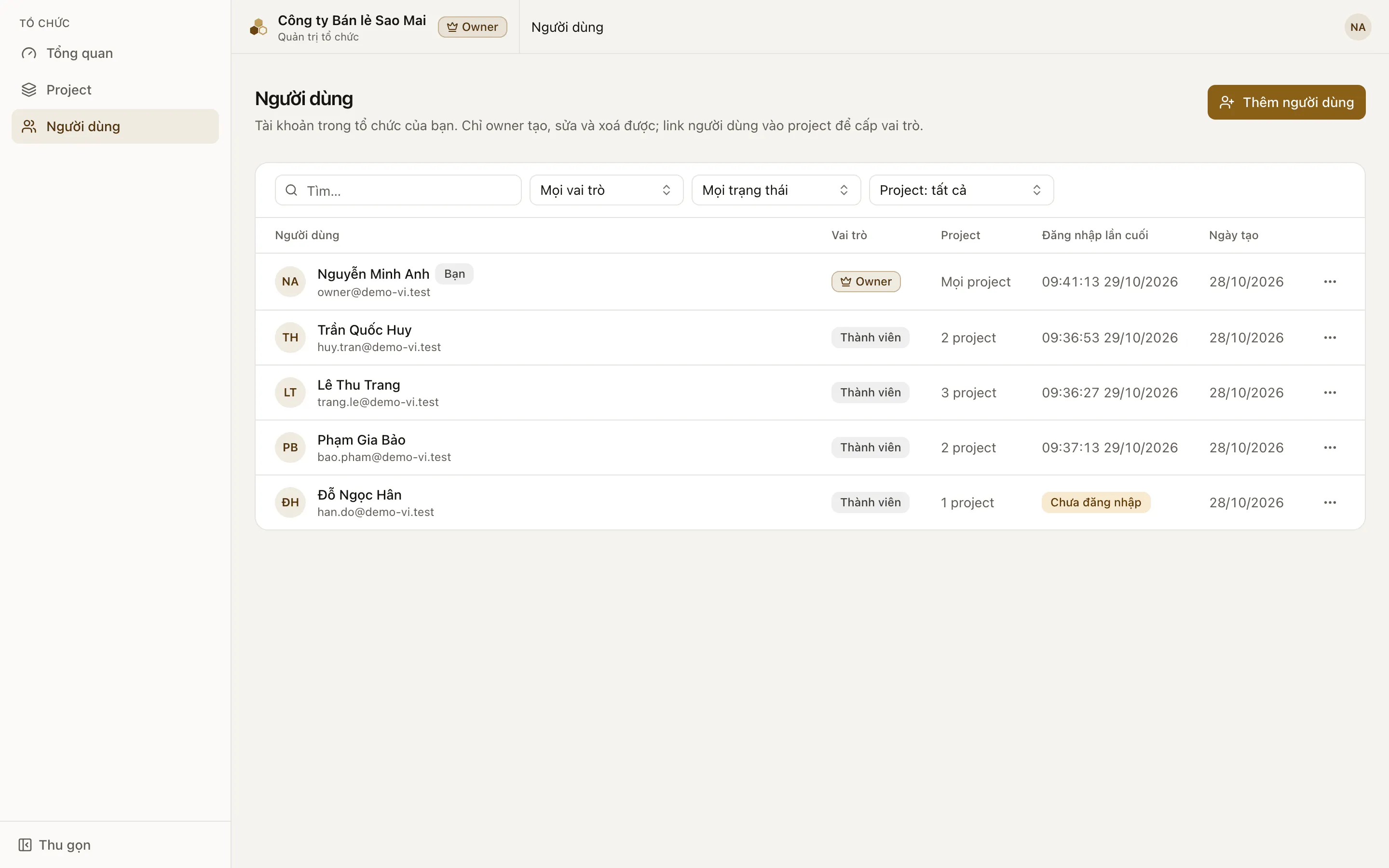The height and width of the screenshot is (868, 1389).
Task: Go to Project in the sidebar
Action: (115, 90)
